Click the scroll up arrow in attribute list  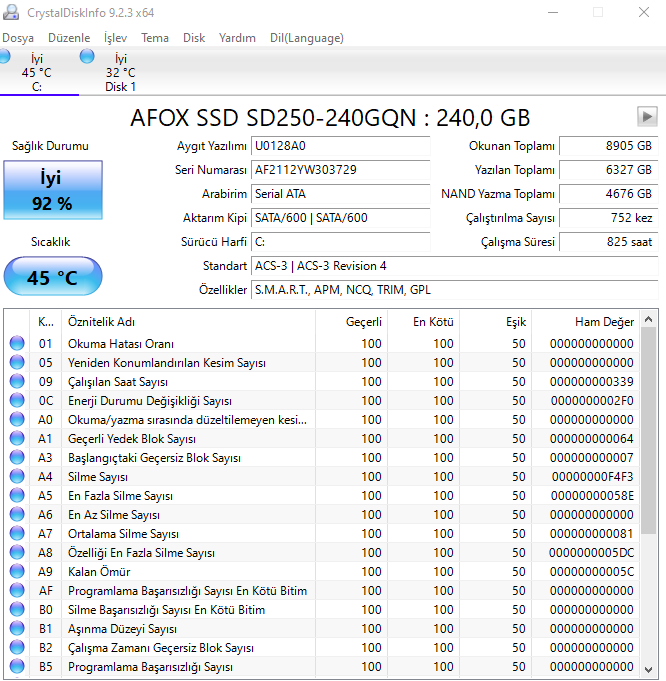click(x=649, y=320)
